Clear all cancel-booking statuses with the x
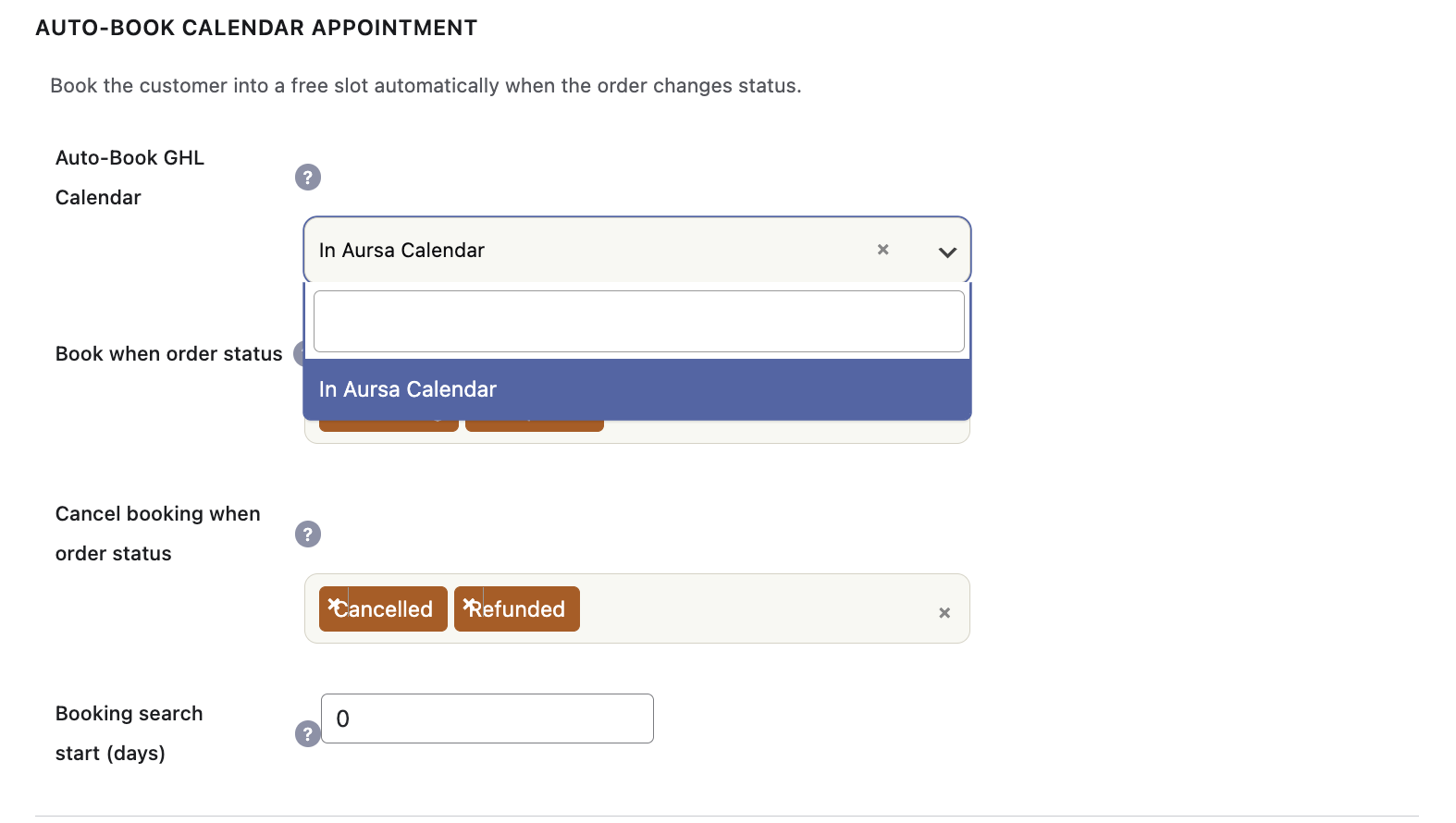 (944, 612)
